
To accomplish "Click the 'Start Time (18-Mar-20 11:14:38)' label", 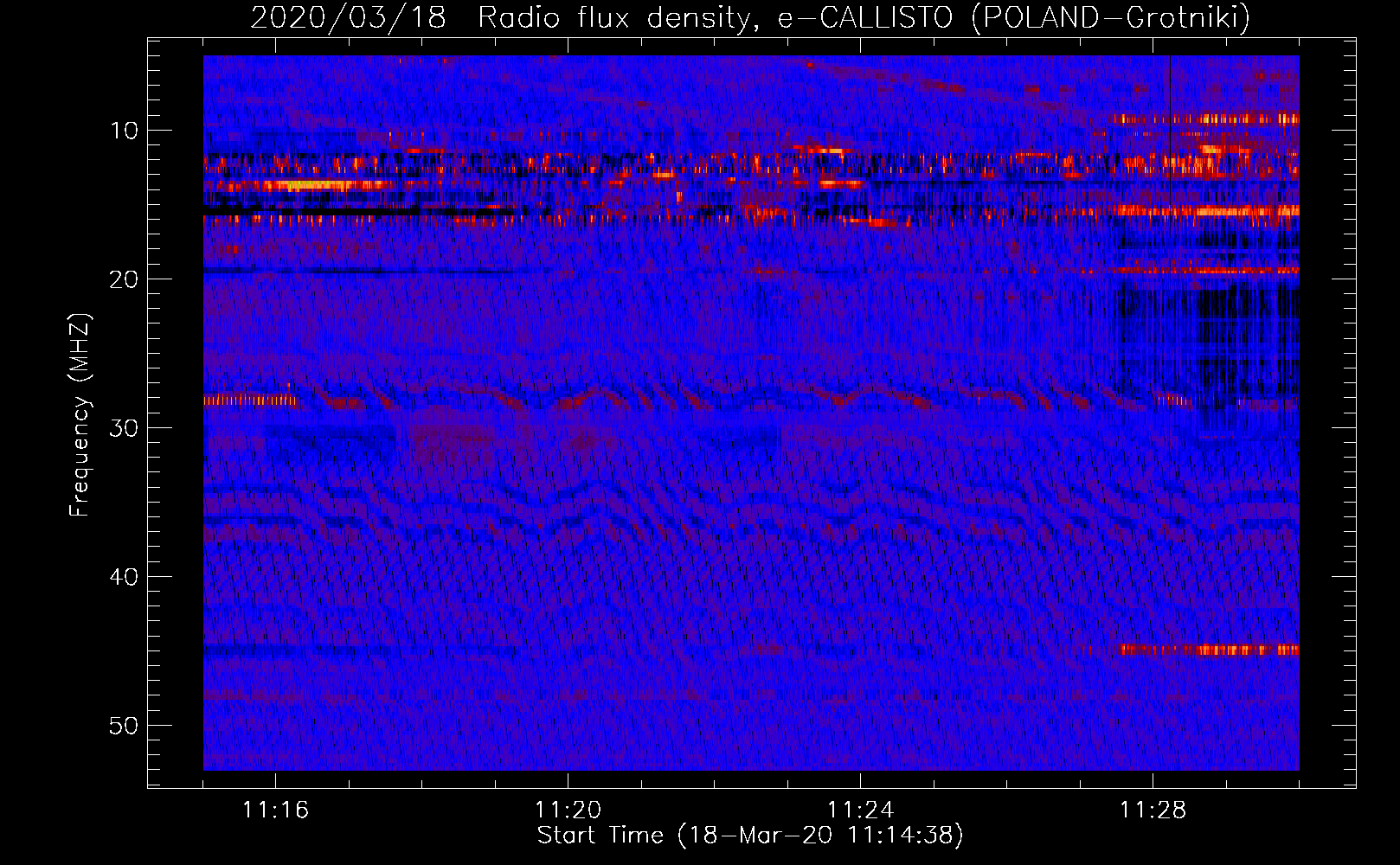I will coord(750,836).
